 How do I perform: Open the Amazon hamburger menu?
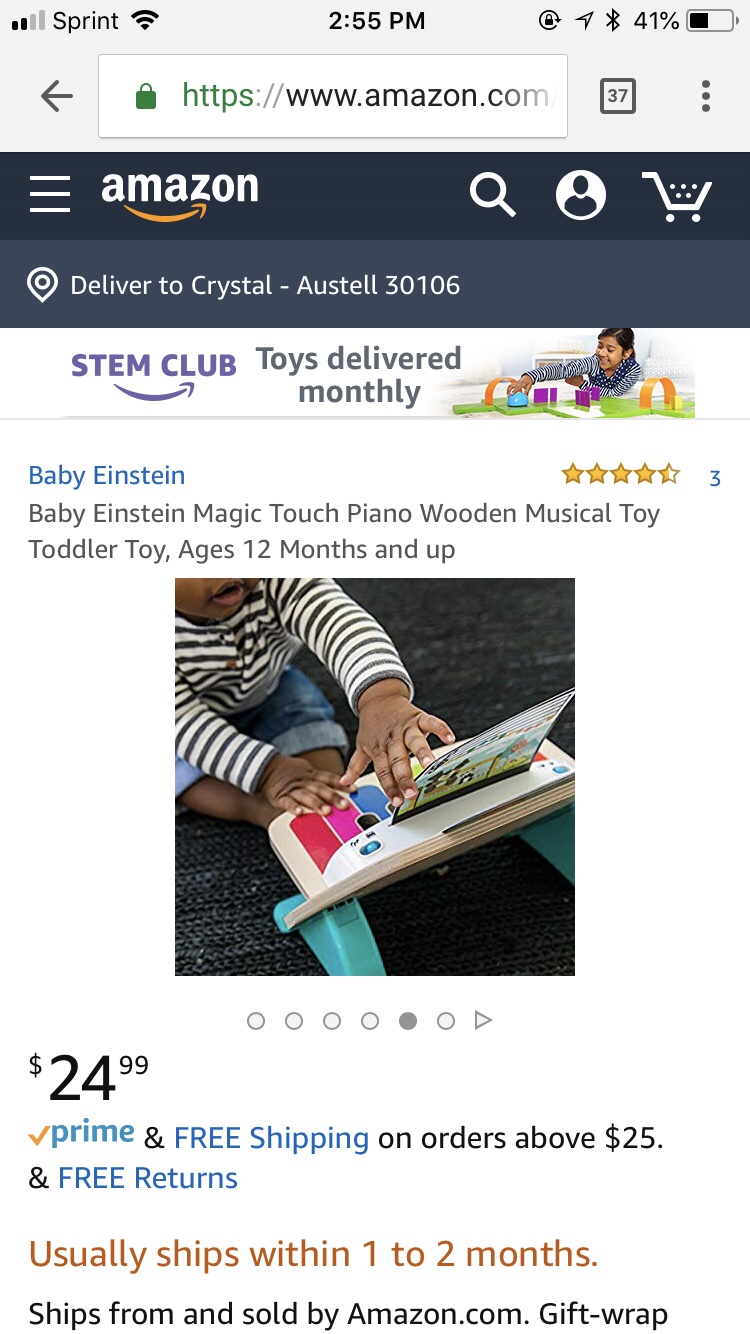(x=50, y=194)
